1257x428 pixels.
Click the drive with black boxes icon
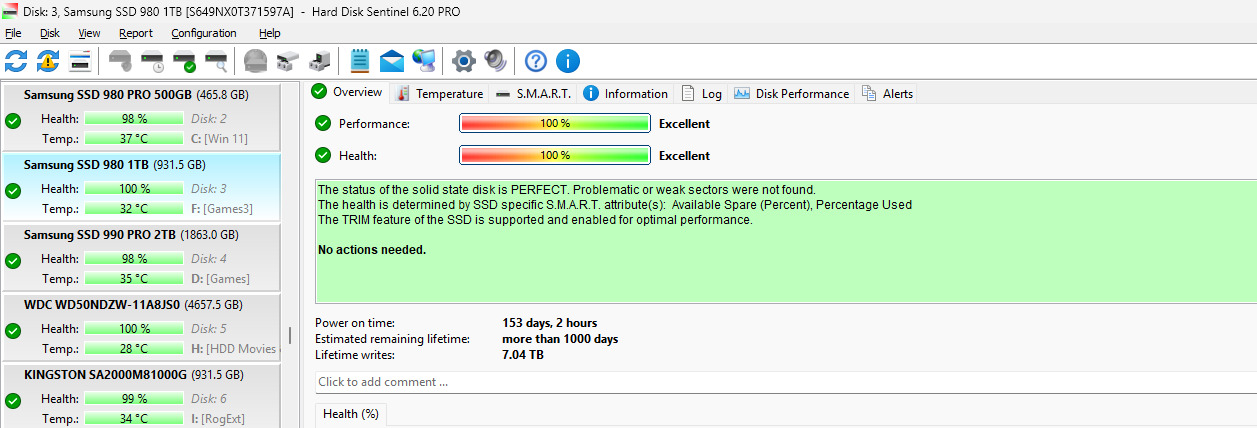[x=319, y=61]
